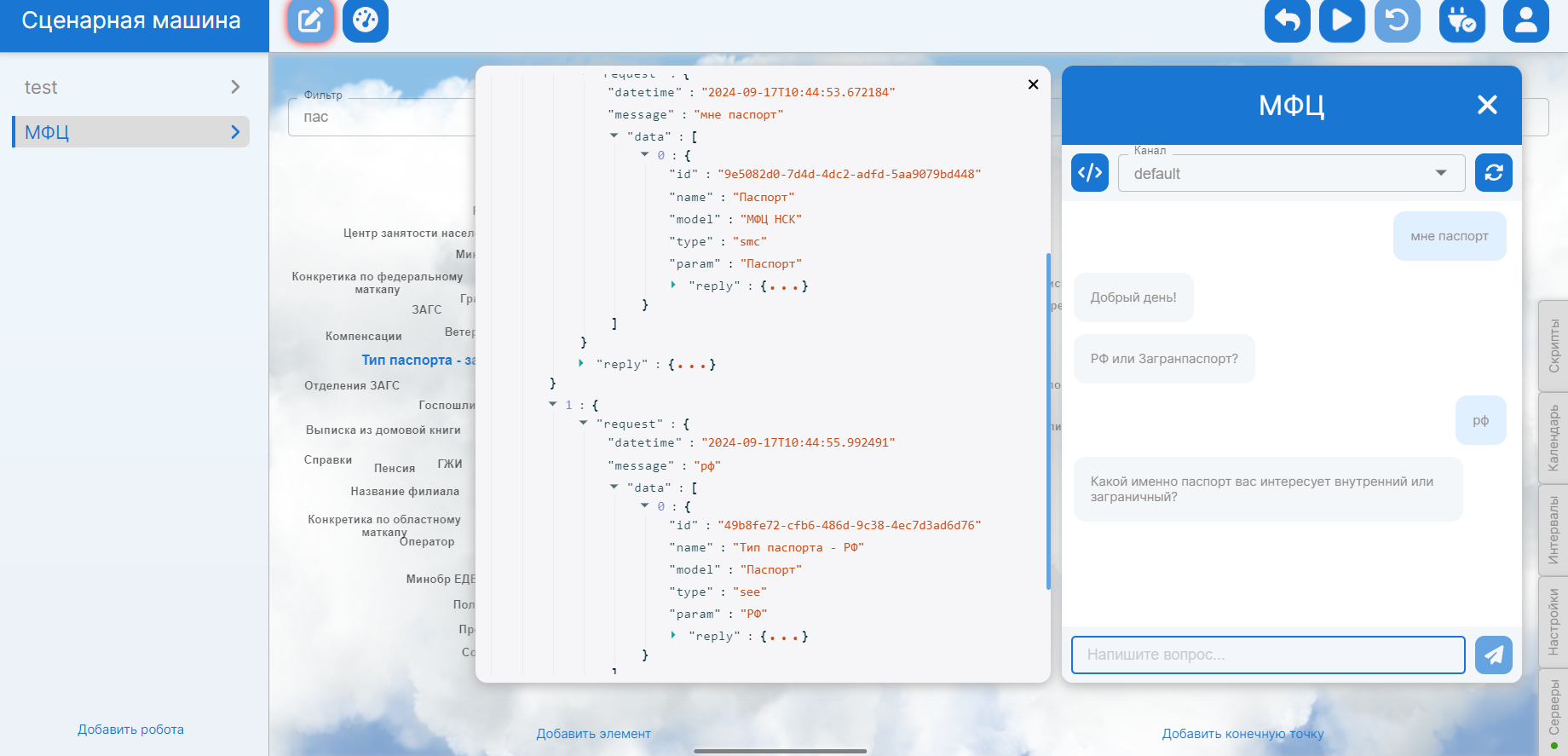Collapse the first "data" array node
The width and height of the screenshot is (1568, 756).
[614, 136]
